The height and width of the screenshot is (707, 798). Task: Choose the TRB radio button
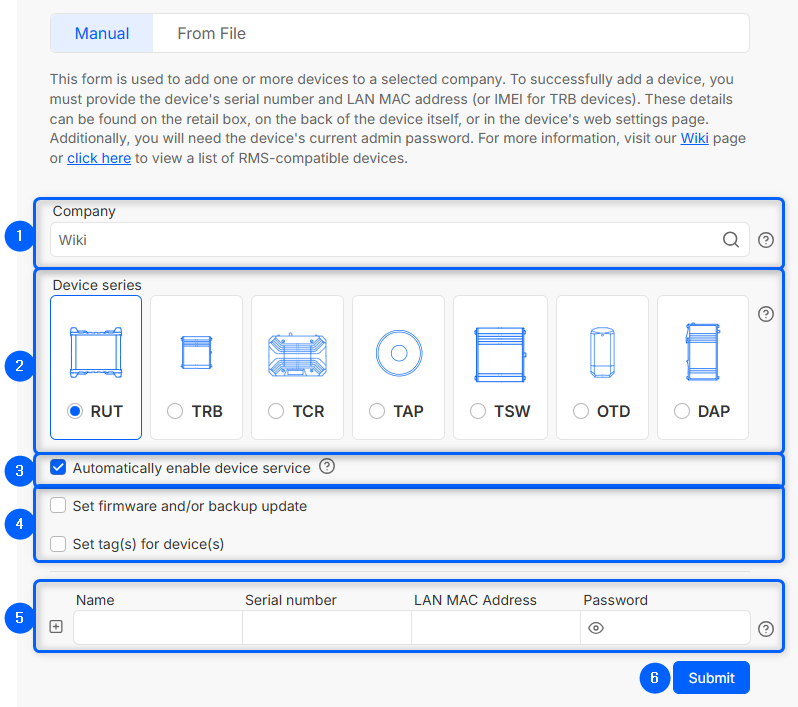[x=175, y=411]
